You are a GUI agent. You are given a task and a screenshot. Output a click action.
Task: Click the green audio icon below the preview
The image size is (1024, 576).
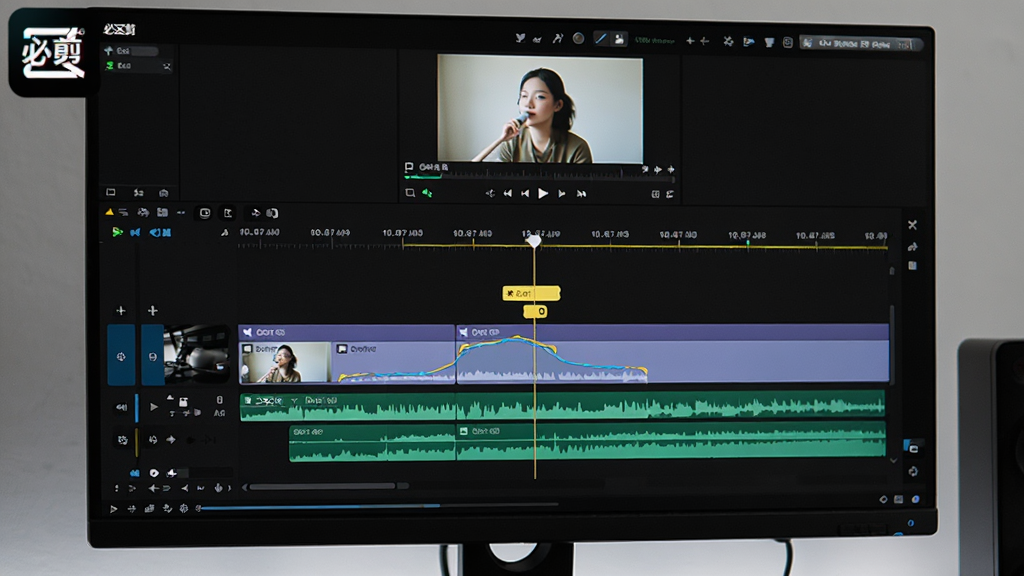pos(427,193)
